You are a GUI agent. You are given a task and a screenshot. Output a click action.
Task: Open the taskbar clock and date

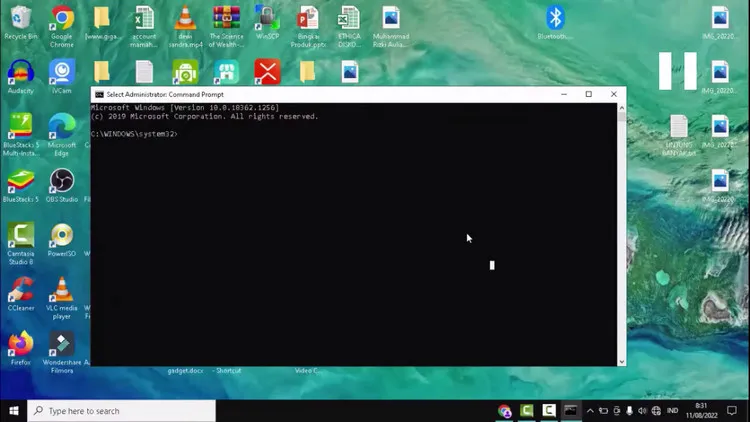point(701,411)
